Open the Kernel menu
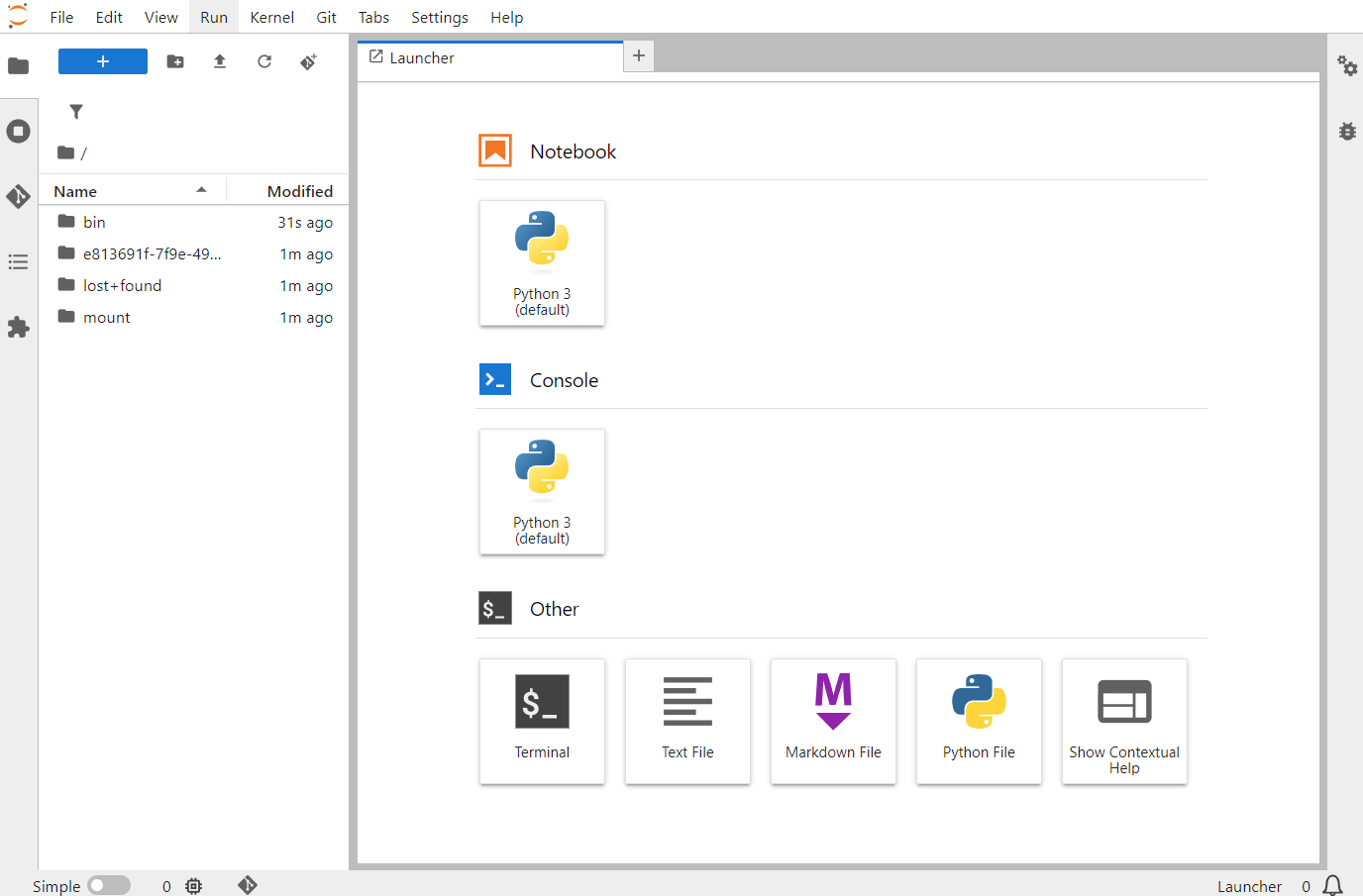The image size is (1363, 896). coord(271,17)
